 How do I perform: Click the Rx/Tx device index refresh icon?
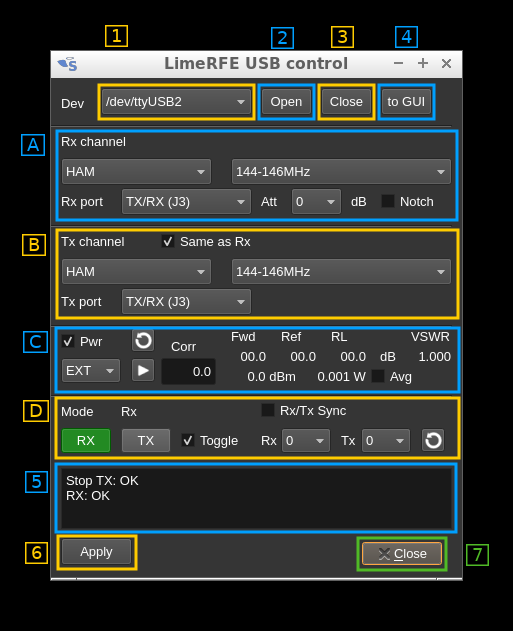(x=433, y=440)
